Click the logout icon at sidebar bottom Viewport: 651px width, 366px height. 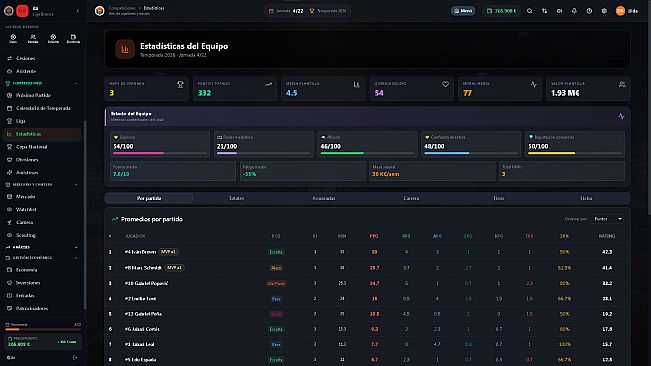(x=75, y=357)
